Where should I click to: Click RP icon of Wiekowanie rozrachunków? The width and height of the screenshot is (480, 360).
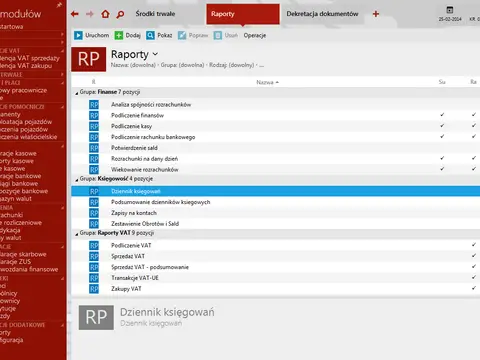click(x=94, y=170)
